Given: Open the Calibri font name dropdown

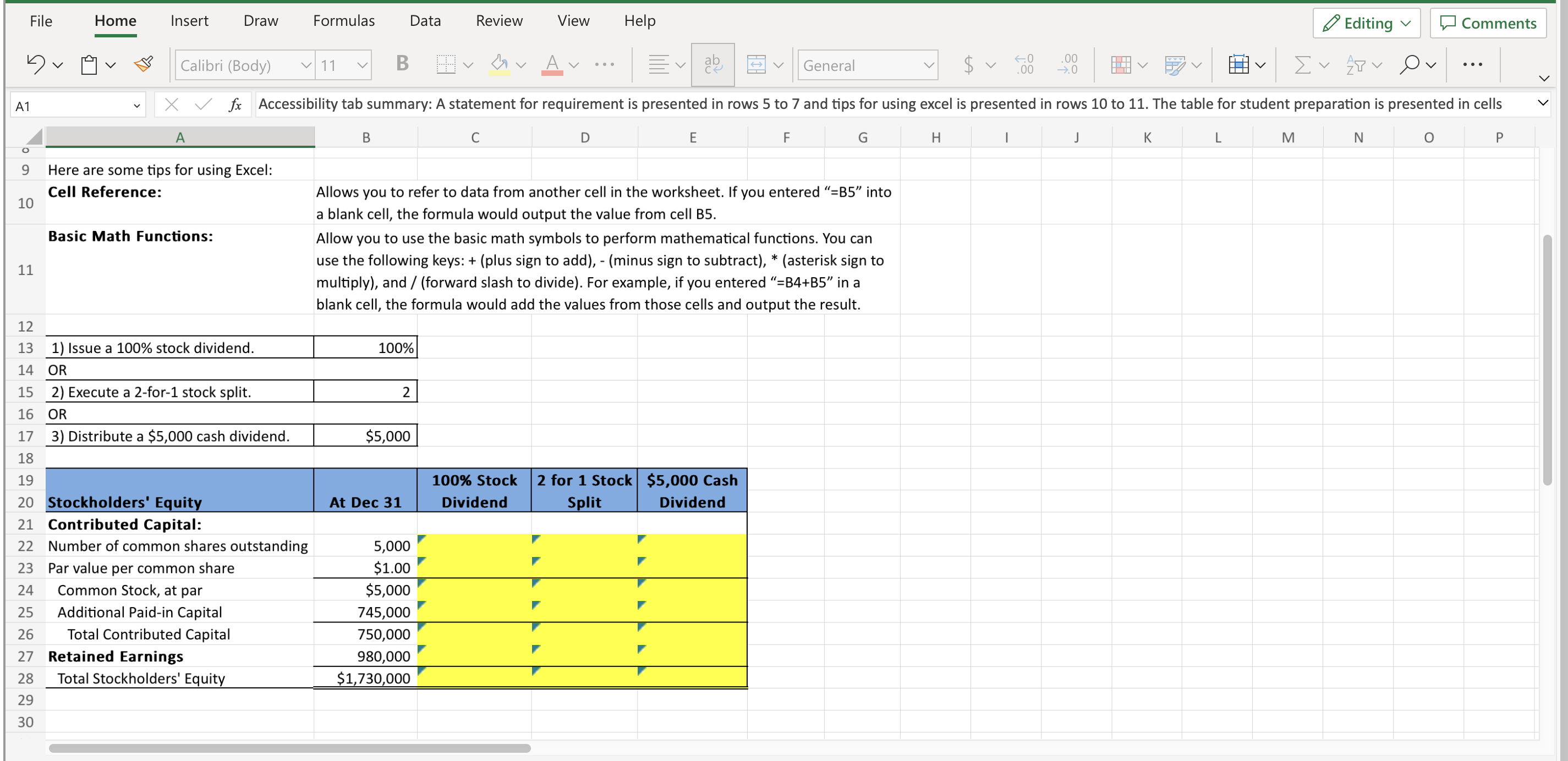Looking at the screenshot, I should point(244,64).
